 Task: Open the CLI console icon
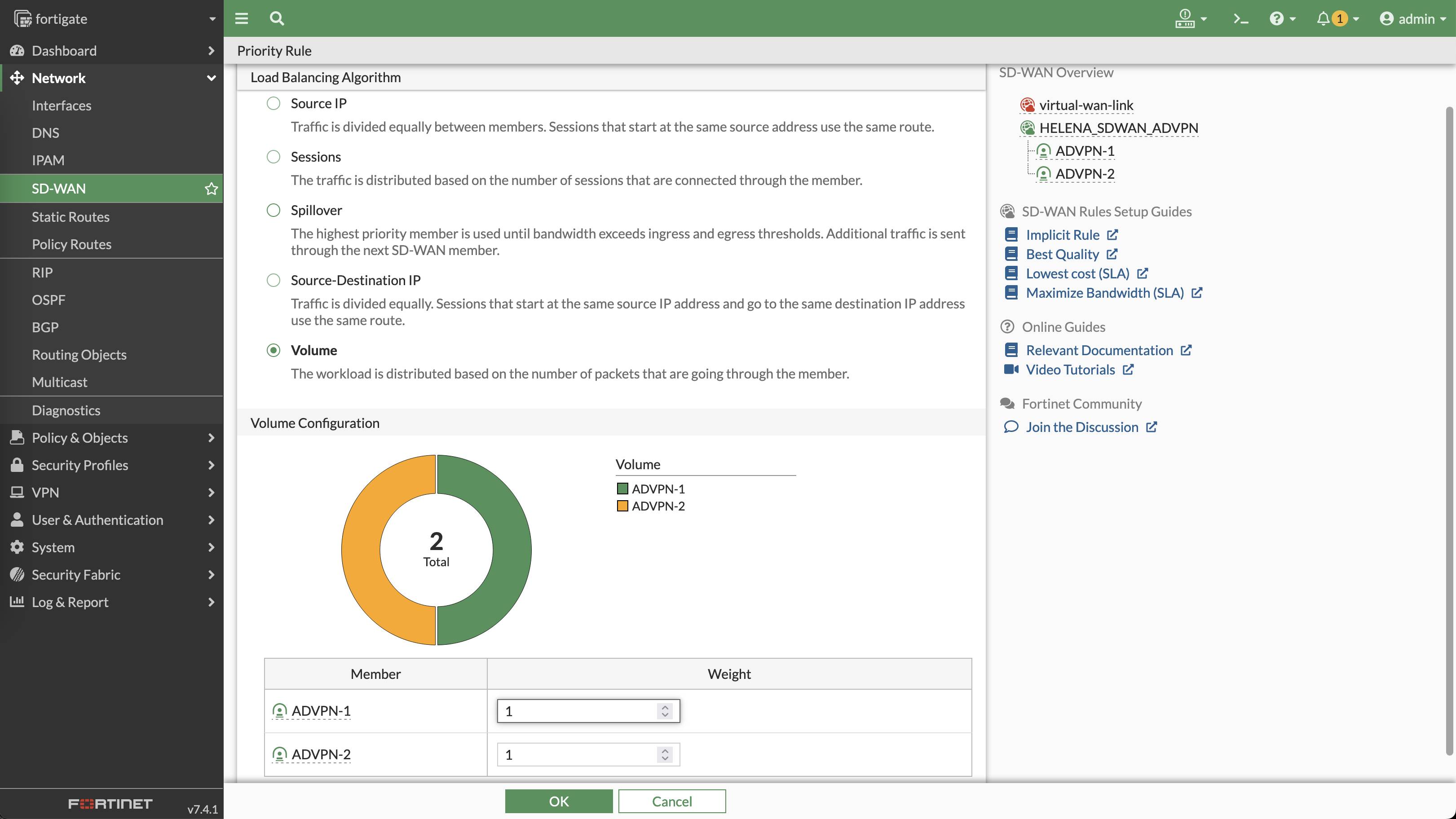pos(1240,19)
